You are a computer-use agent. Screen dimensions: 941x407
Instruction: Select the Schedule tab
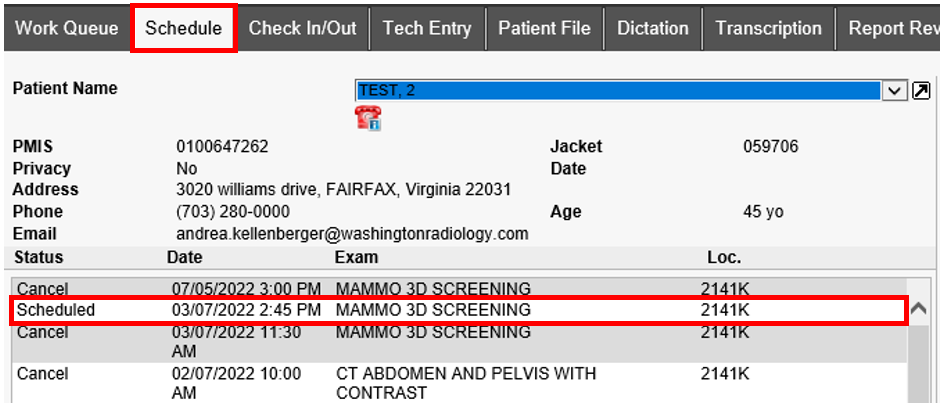[x=184, y=28]
